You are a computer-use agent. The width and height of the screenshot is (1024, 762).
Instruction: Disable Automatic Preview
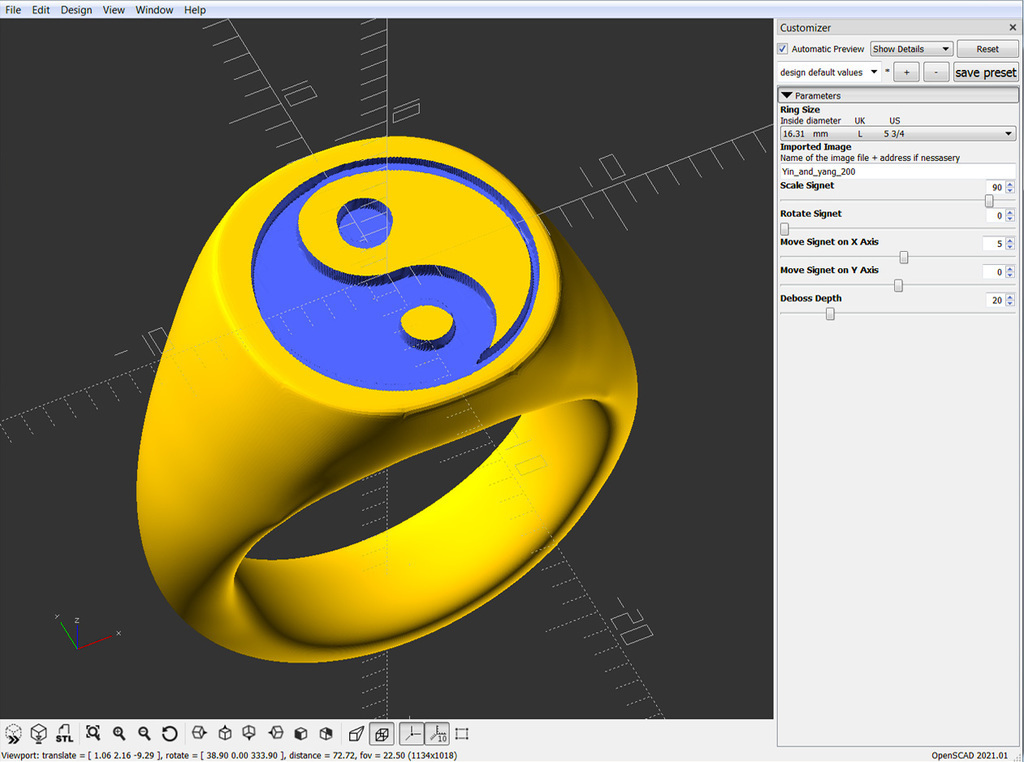coord(783,48)
